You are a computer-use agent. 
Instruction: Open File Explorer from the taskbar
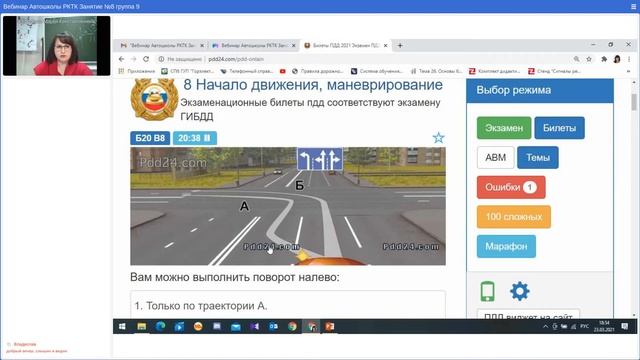tap(141, 326)
